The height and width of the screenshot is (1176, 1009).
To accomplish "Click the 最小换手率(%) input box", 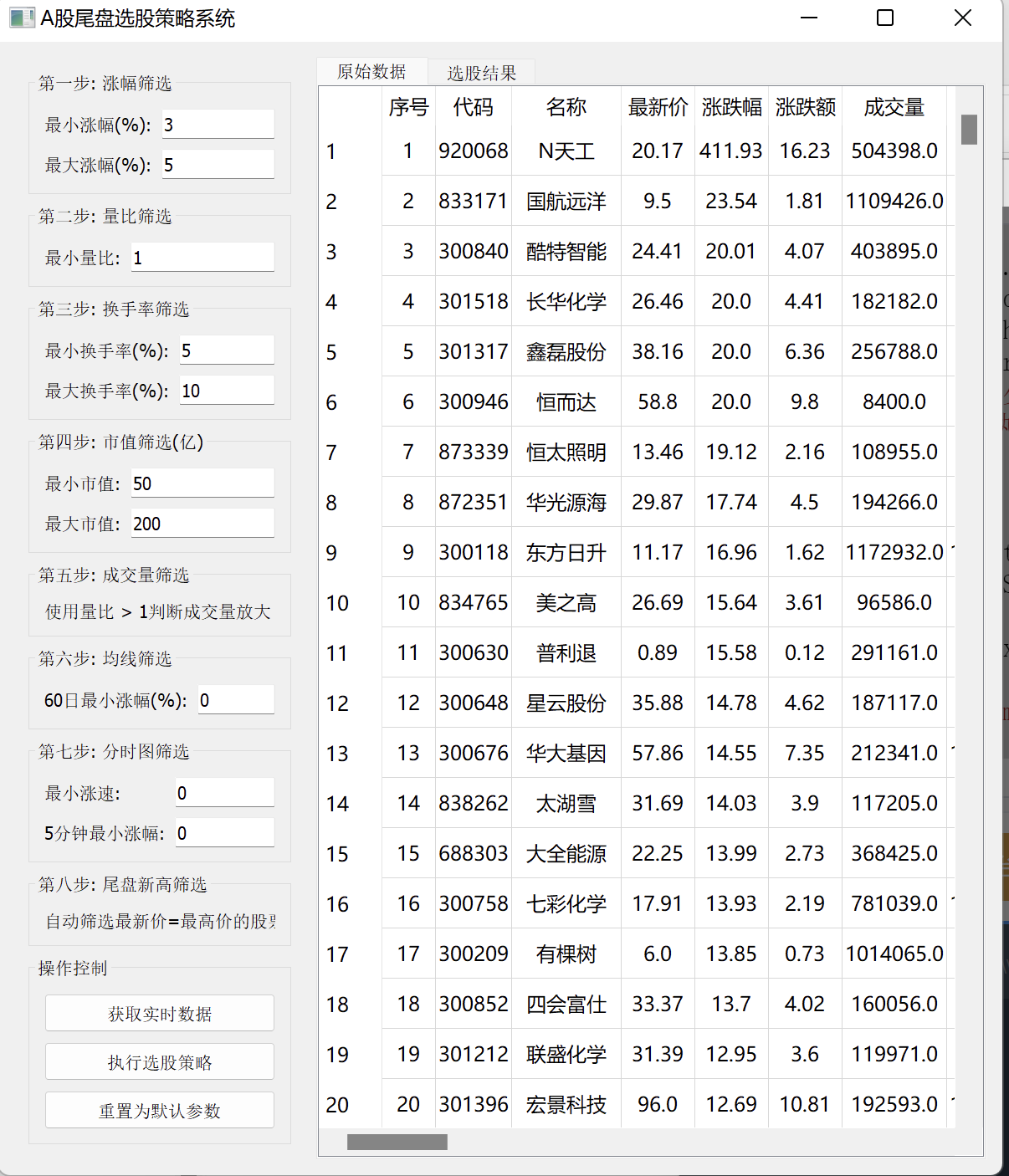I will coord(227,350).
